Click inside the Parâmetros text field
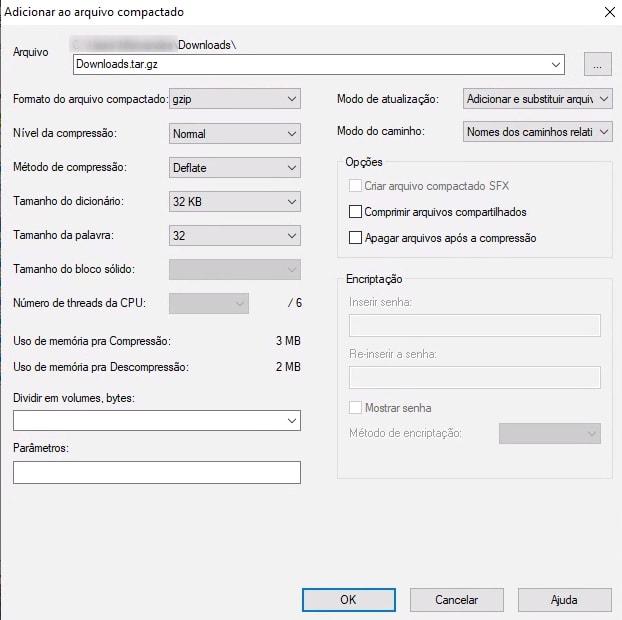 pos(157,473)
